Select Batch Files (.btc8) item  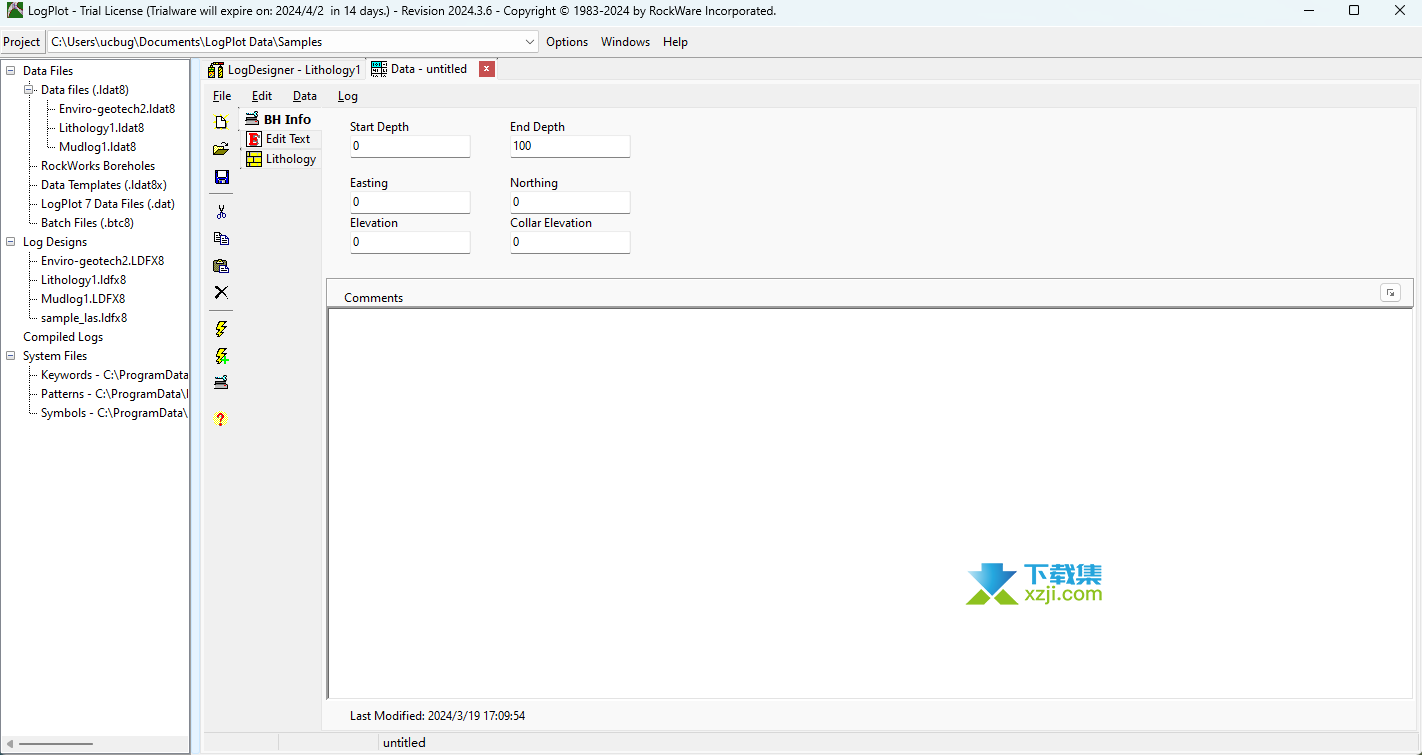87,223
